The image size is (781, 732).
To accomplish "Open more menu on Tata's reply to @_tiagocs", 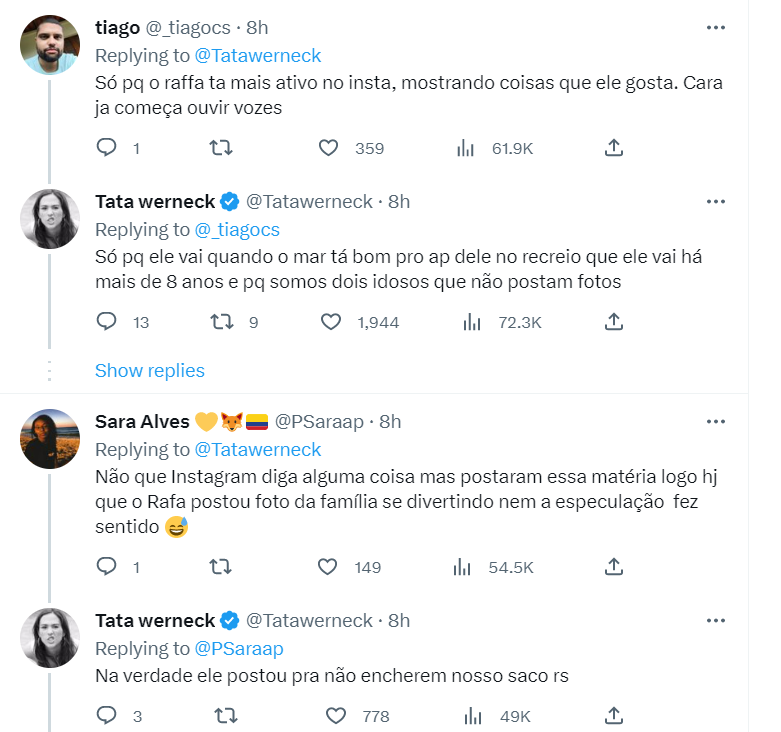I will [716, 202].
